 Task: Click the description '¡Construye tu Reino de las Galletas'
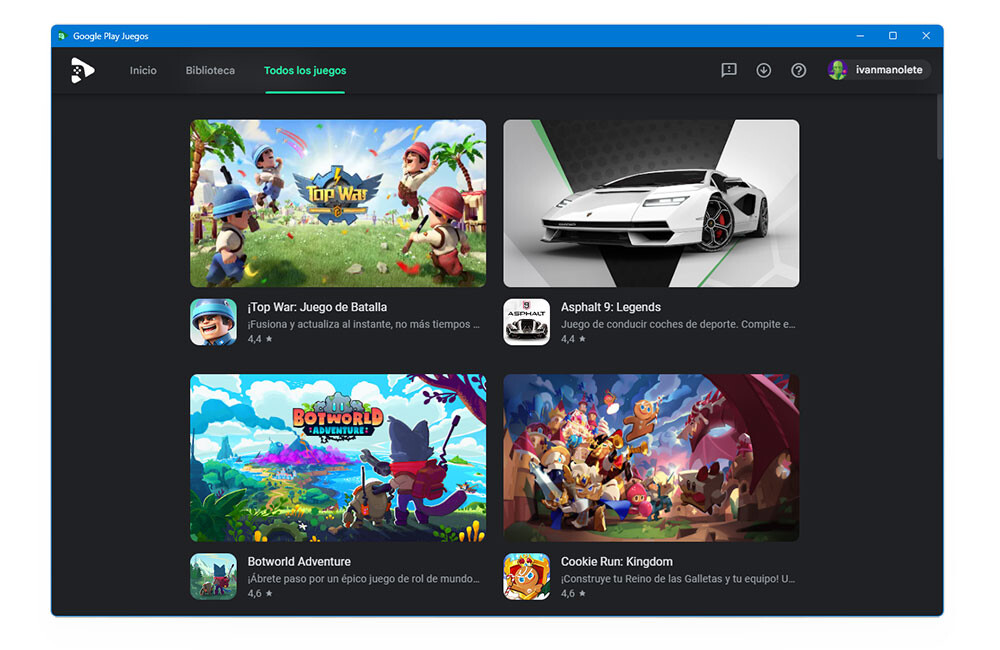[678, 579]
